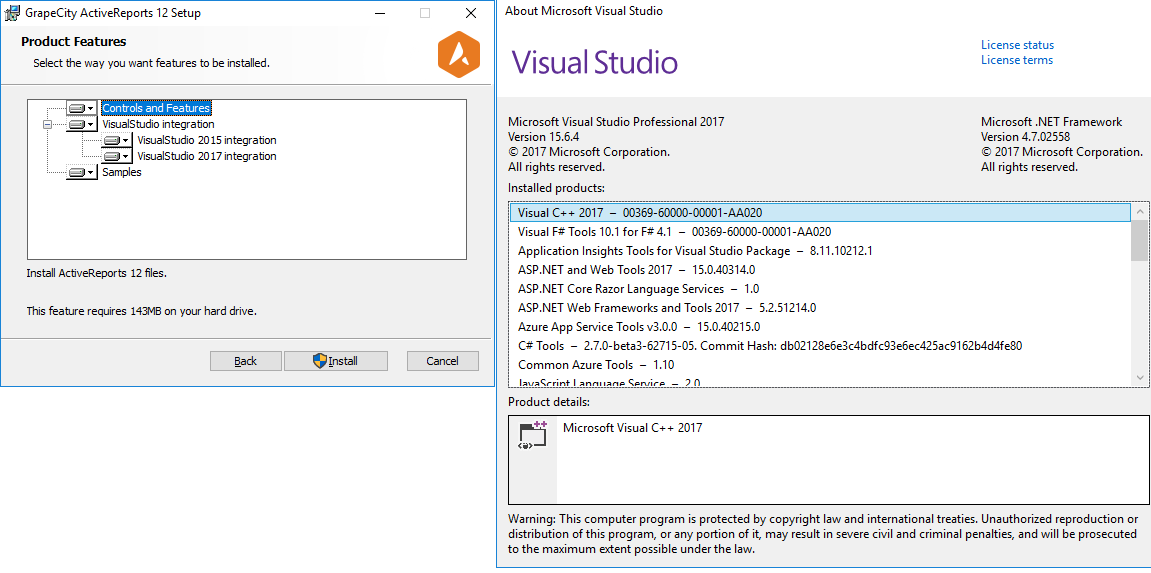
Task: Select Controls and Features tree item
Action: [156, 108]
